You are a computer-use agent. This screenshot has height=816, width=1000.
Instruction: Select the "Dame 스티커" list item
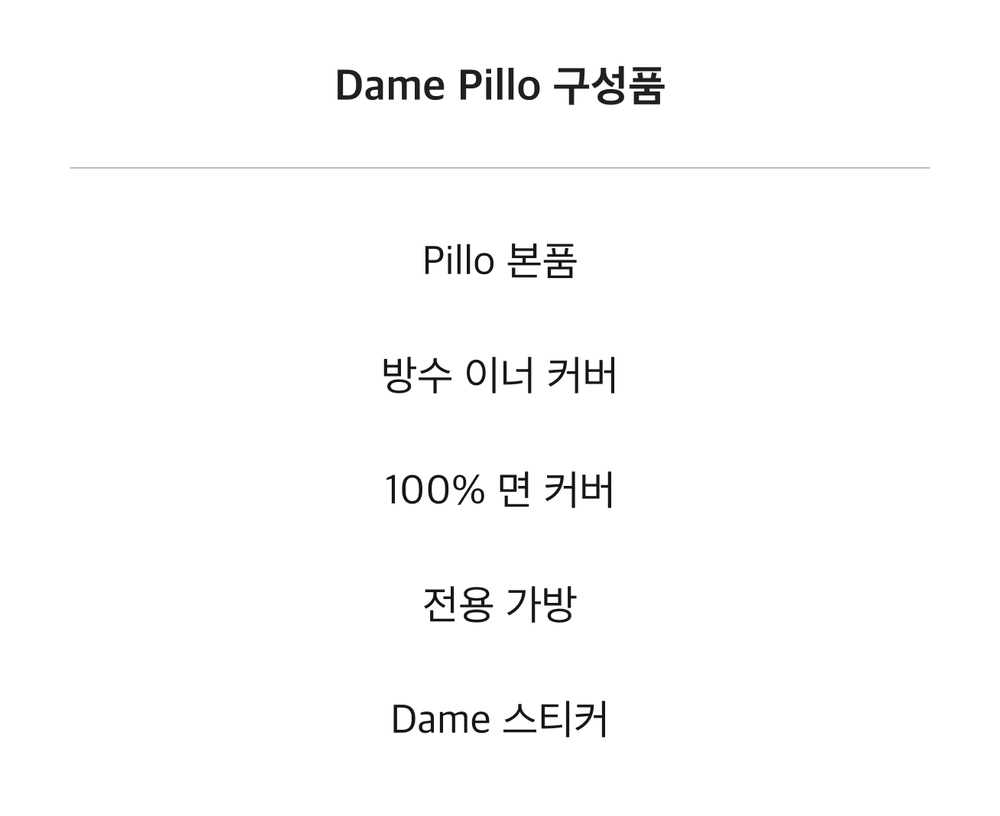coord(500,719)
